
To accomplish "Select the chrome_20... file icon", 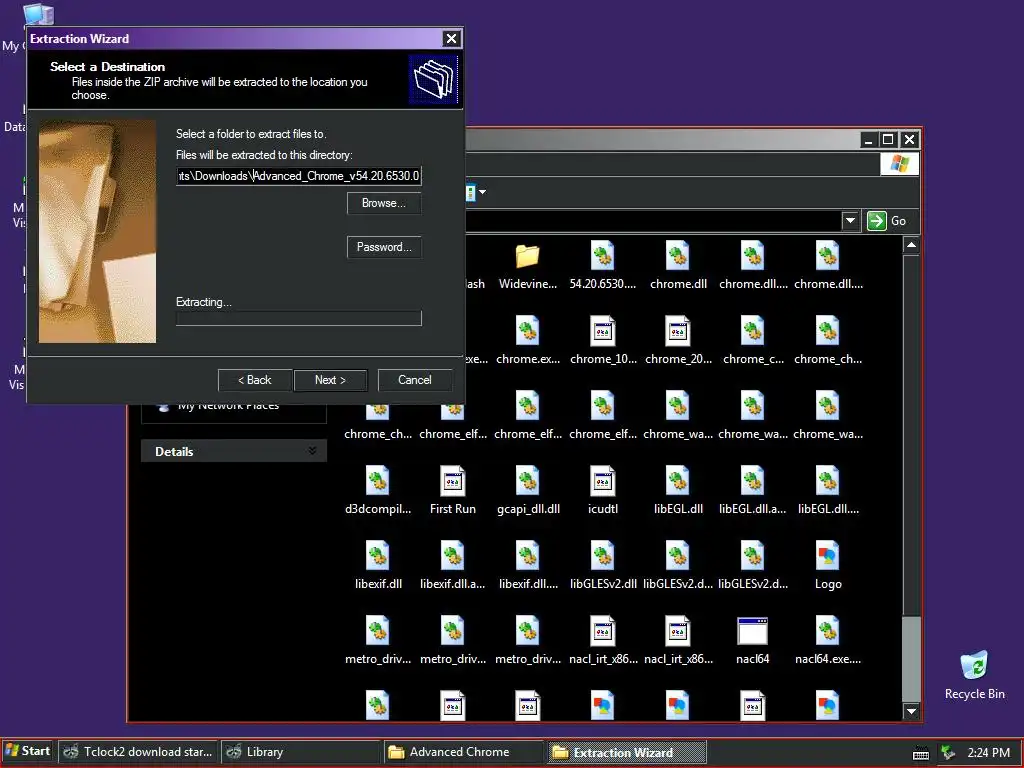I will coord(677,331).
